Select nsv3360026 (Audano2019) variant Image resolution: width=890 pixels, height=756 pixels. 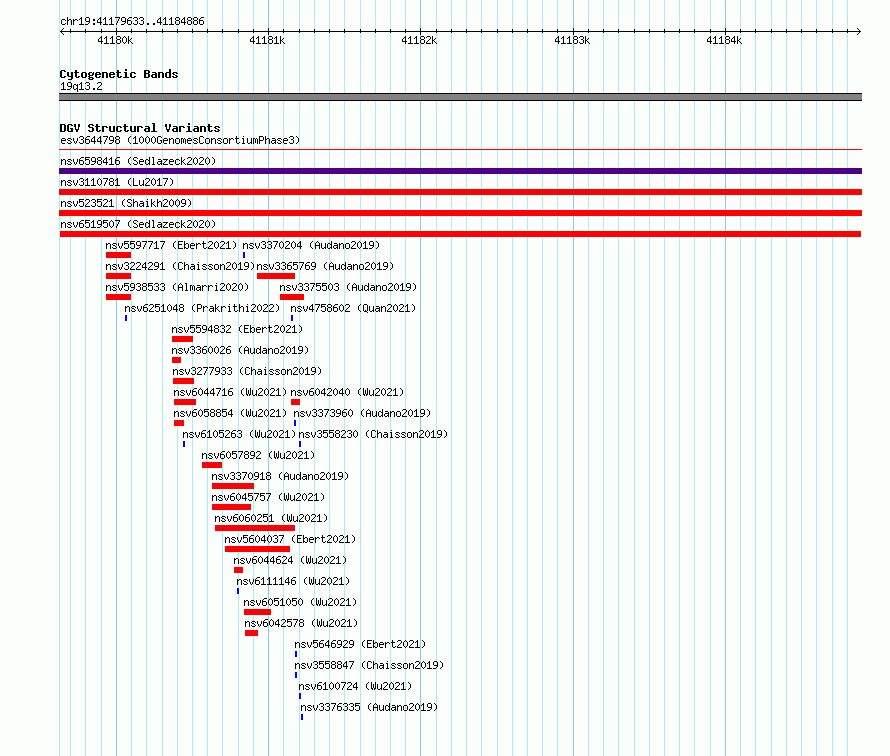tap(240, 350)
